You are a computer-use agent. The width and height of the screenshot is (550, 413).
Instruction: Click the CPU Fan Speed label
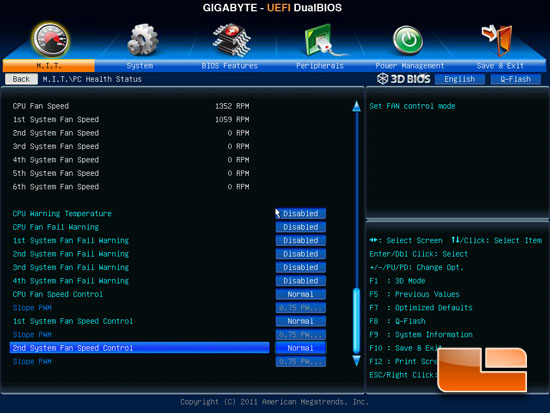pyautogui.click(x=41, y=106)
